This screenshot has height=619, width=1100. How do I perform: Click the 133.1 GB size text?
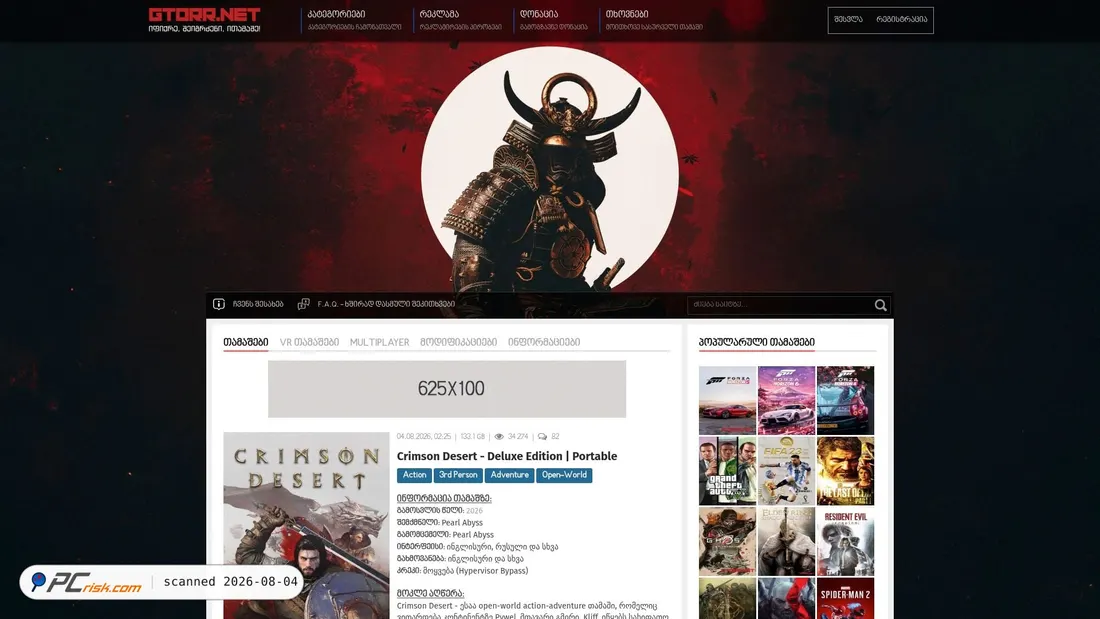tap(473, 437)
